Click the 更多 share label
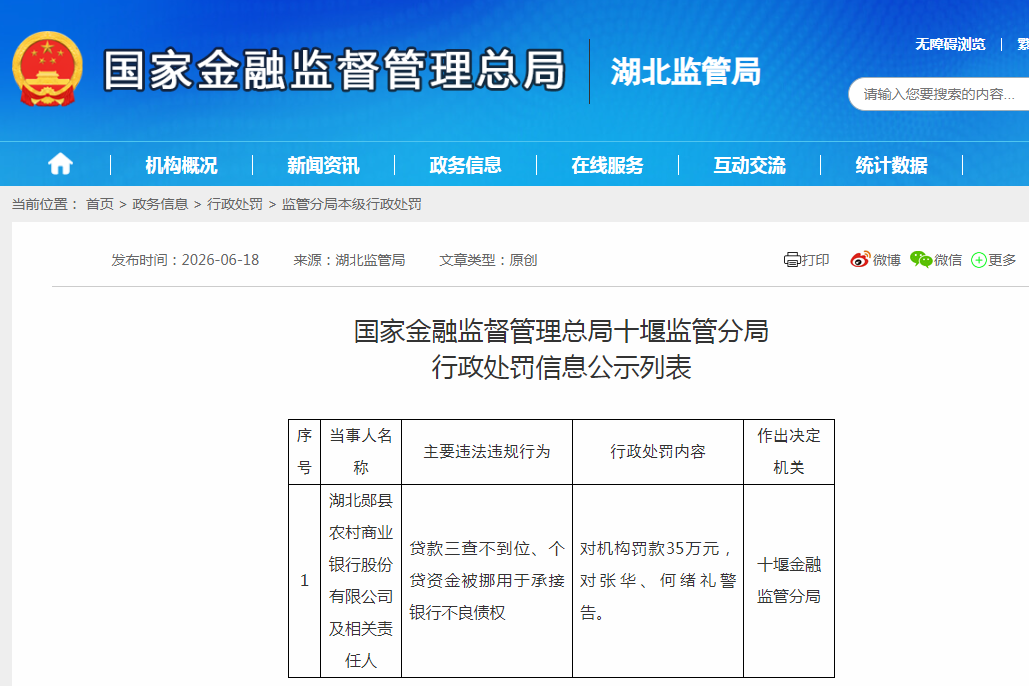Viewport: 1029px width, 686px height. point(1002,260)
